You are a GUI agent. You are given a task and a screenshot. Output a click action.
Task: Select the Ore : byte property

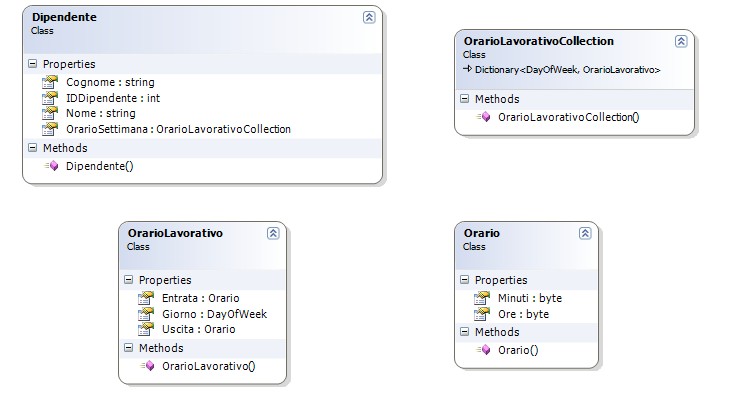coord(524,314)
